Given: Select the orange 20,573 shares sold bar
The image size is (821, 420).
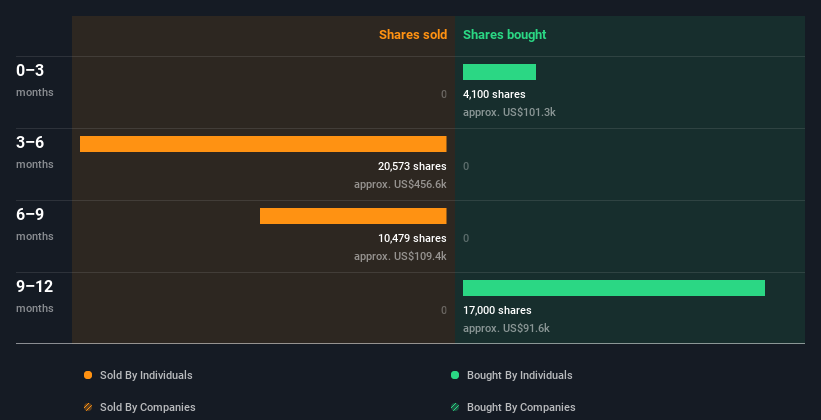Looking at the screenshot, I should [263, 144].
